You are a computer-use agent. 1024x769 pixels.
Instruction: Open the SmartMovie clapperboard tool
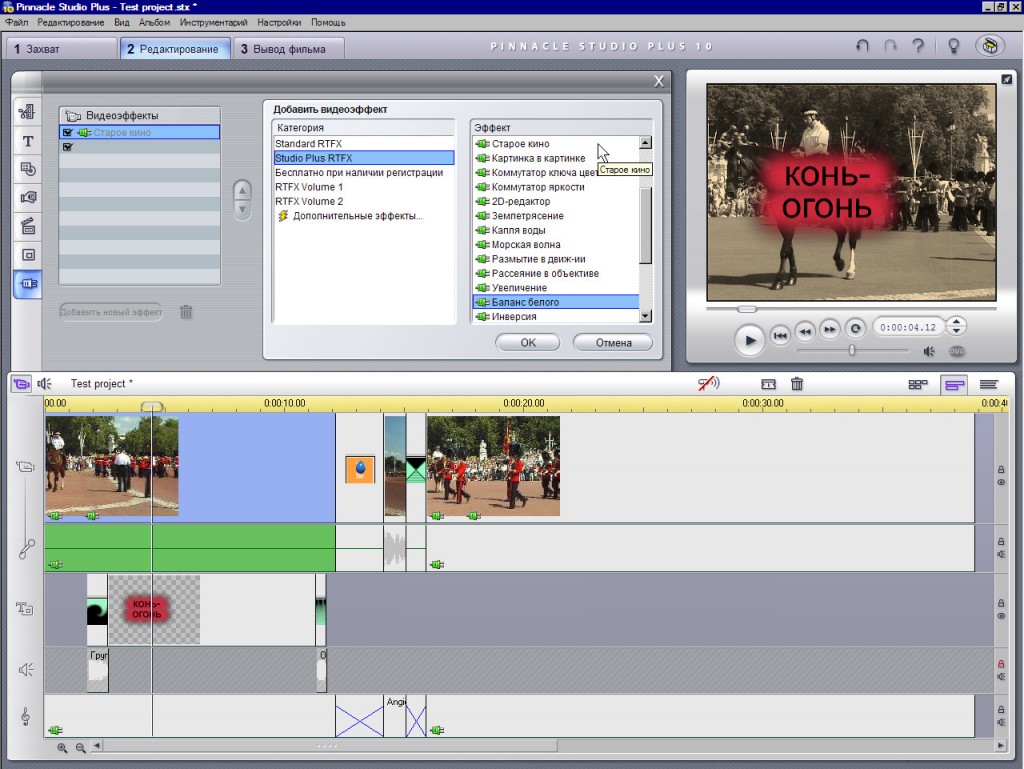27,227
